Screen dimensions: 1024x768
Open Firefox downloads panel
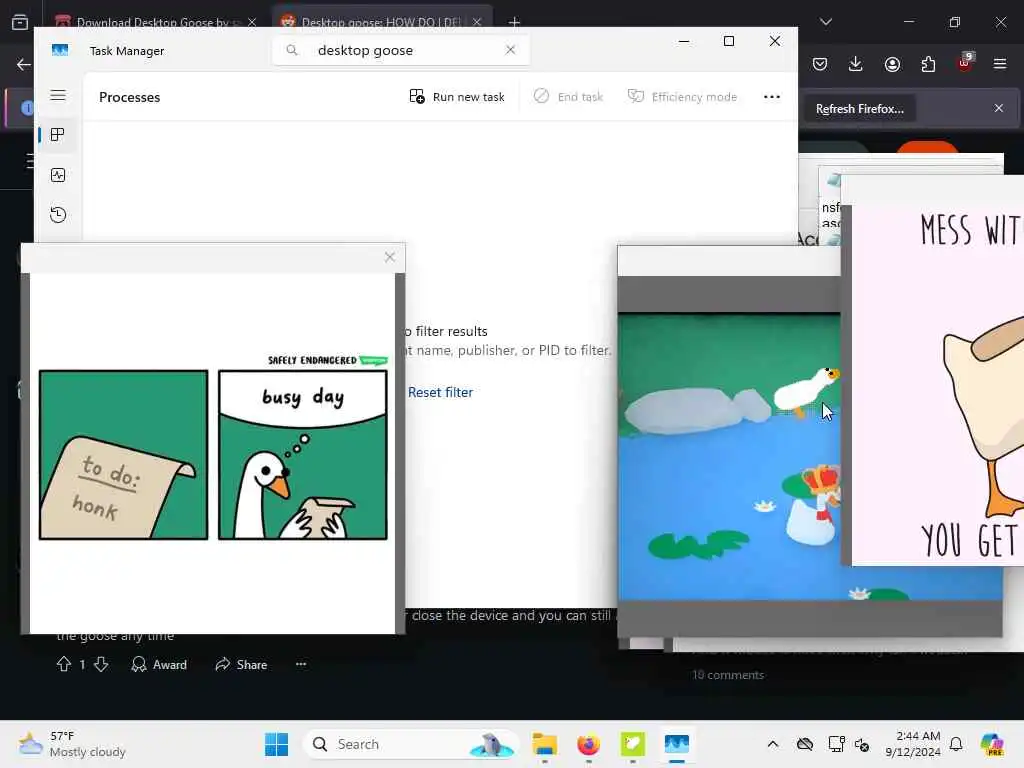click(x=856, y=64)
